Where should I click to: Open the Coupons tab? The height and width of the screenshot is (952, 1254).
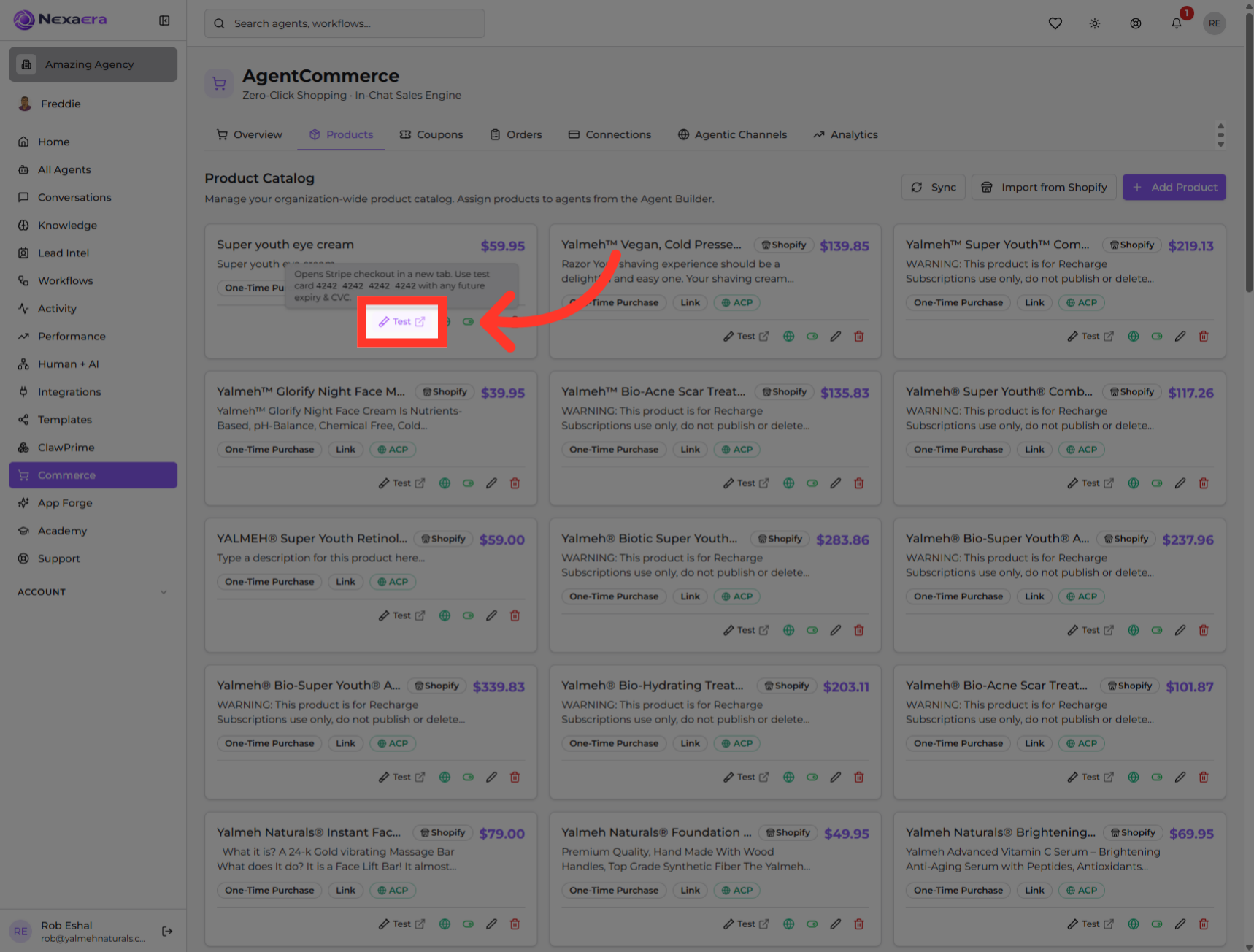[x=431, y=134]
